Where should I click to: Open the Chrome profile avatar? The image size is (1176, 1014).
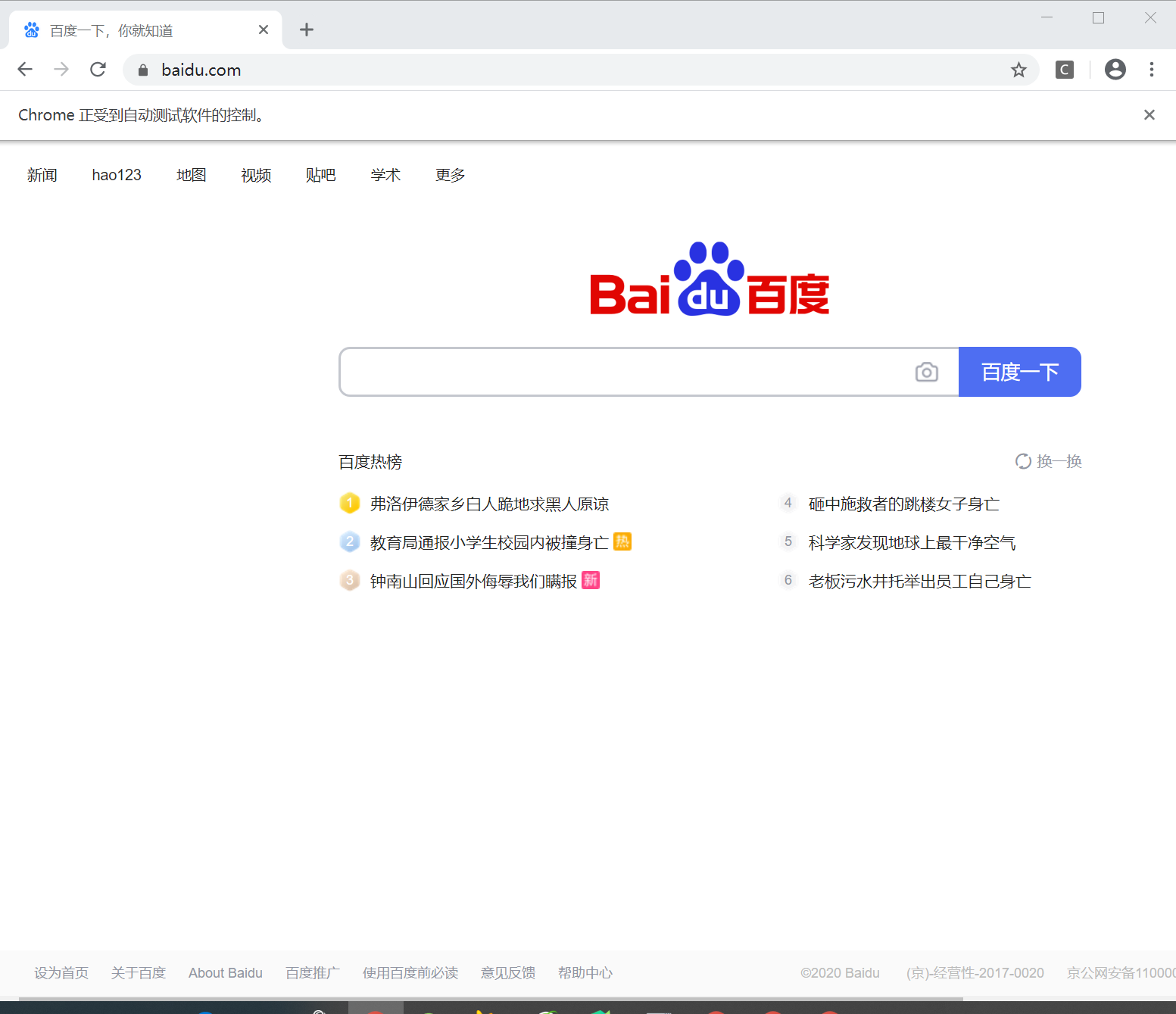point(1115,70)
